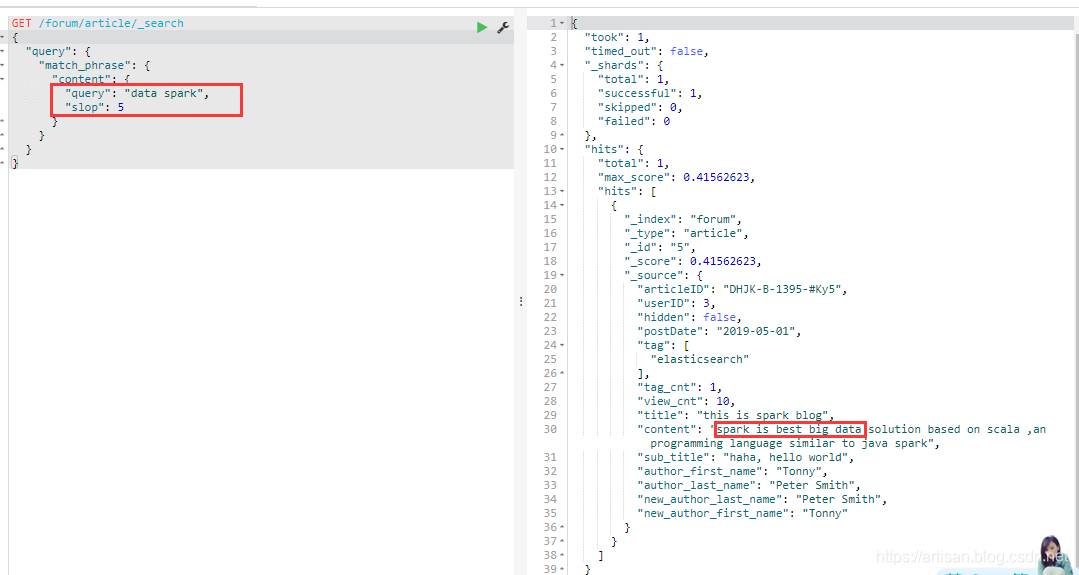The height and width of the screenshot is (575, 1079).
Task: Click the highlighted "spark is best big data" text
Action: (789, 429)
